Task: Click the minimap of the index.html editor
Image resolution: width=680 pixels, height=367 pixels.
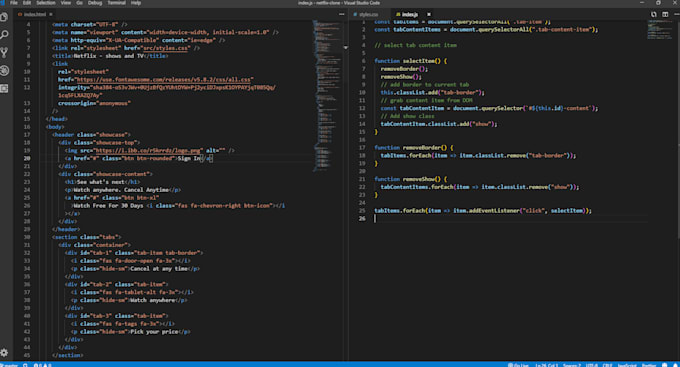Action: pos(327,95)
